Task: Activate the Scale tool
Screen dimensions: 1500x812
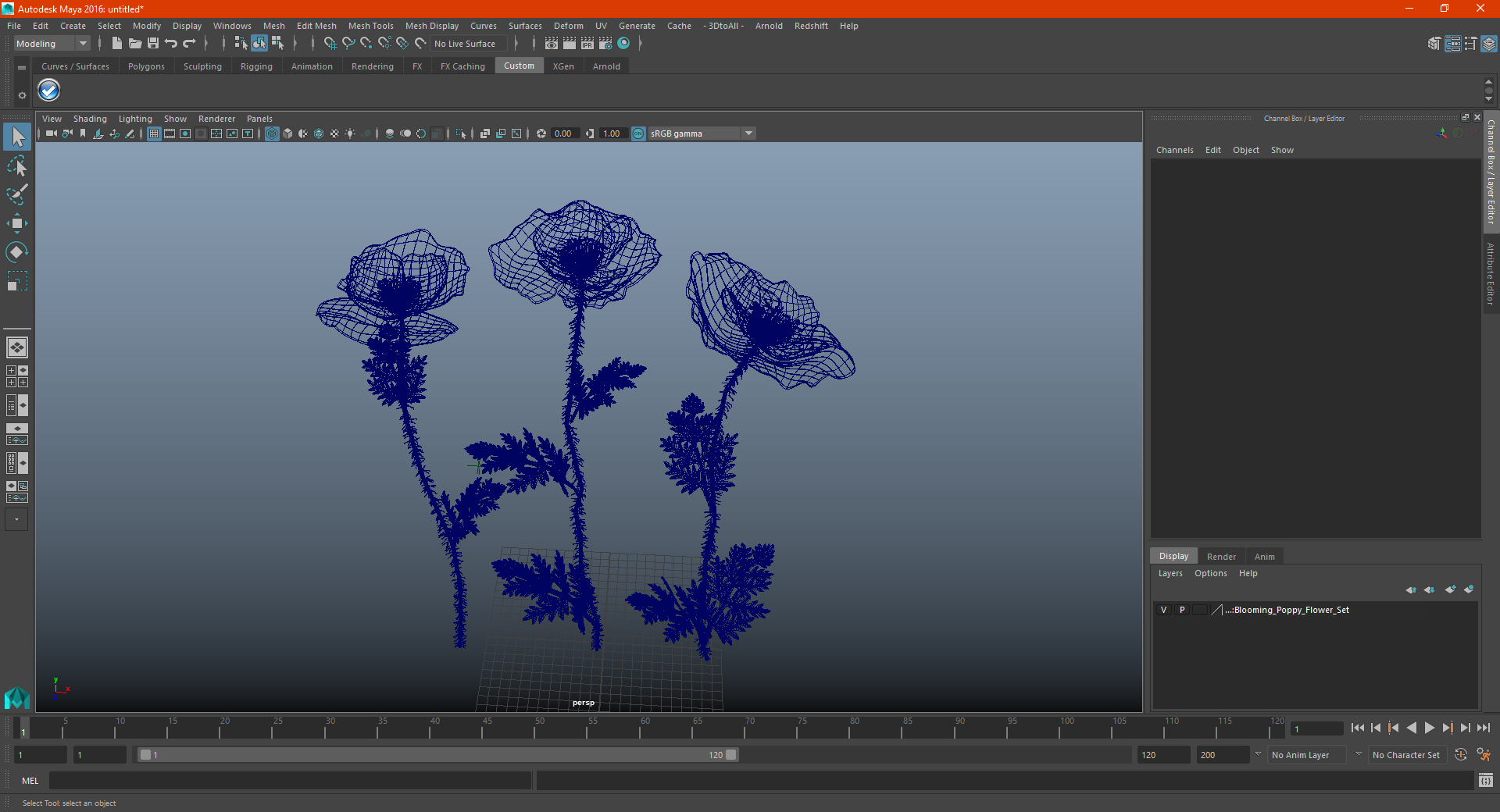Action: [x=17, y=281]
